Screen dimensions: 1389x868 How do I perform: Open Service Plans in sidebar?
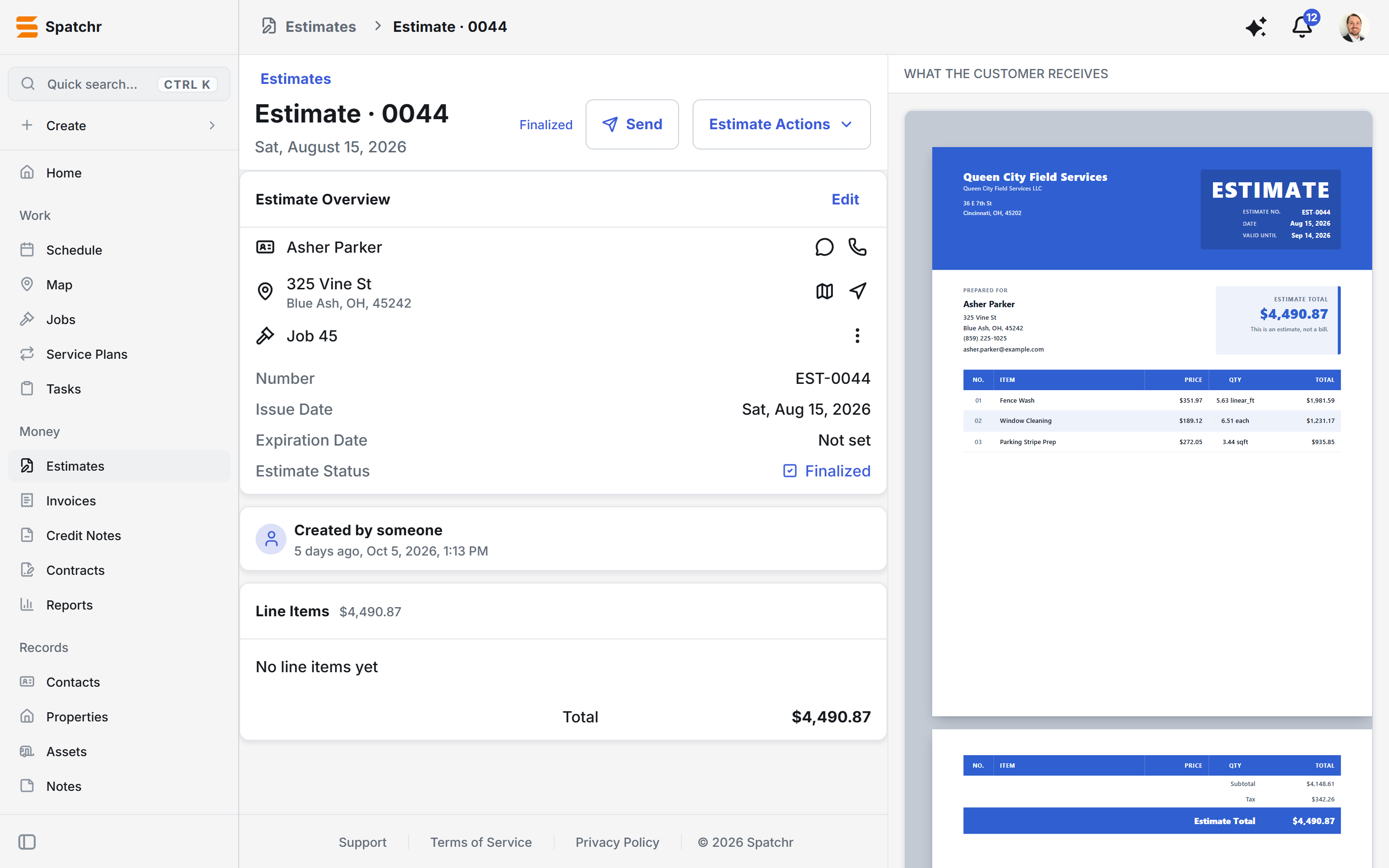(x=119, y=354)
